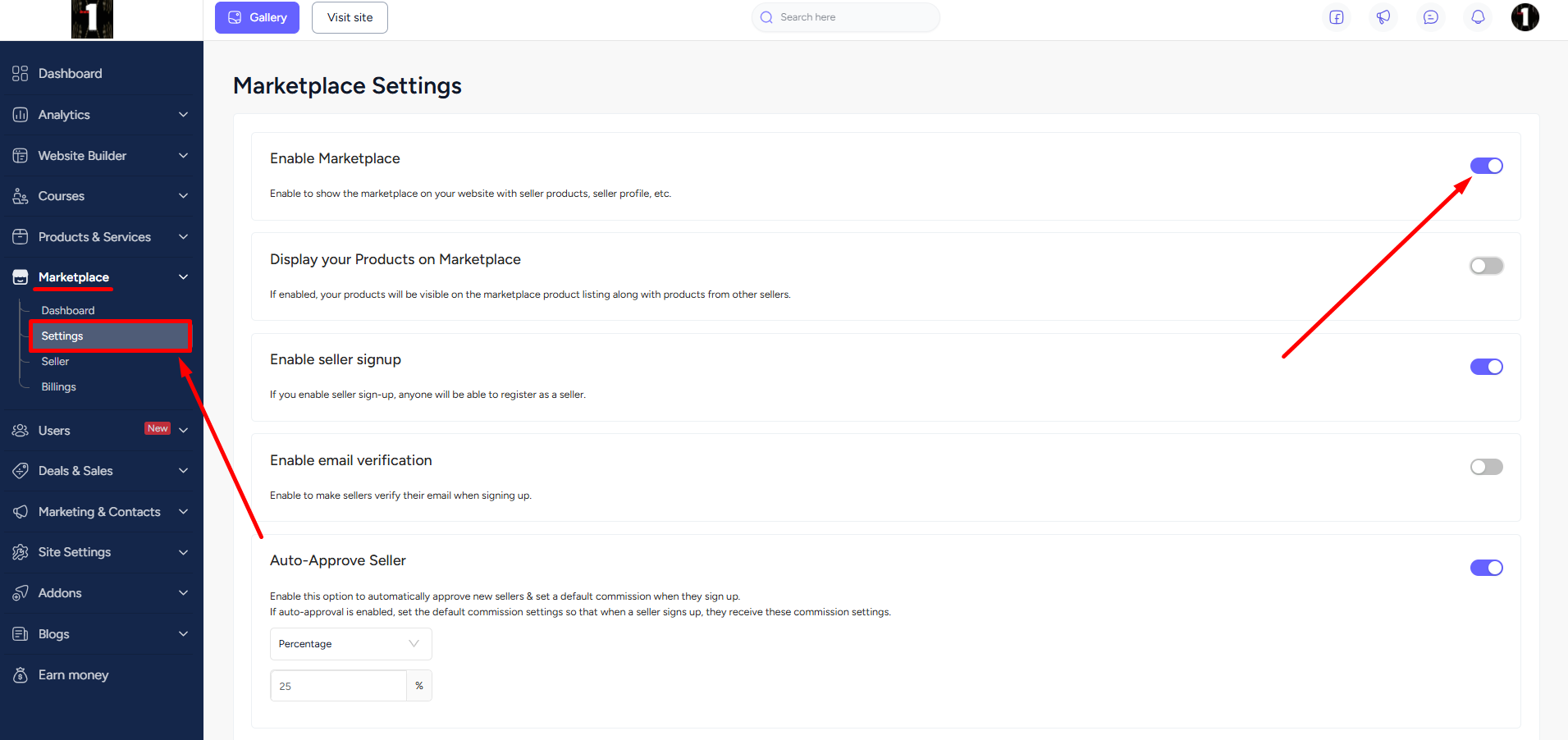Click the Marketplace store icon

click(21, 277)
